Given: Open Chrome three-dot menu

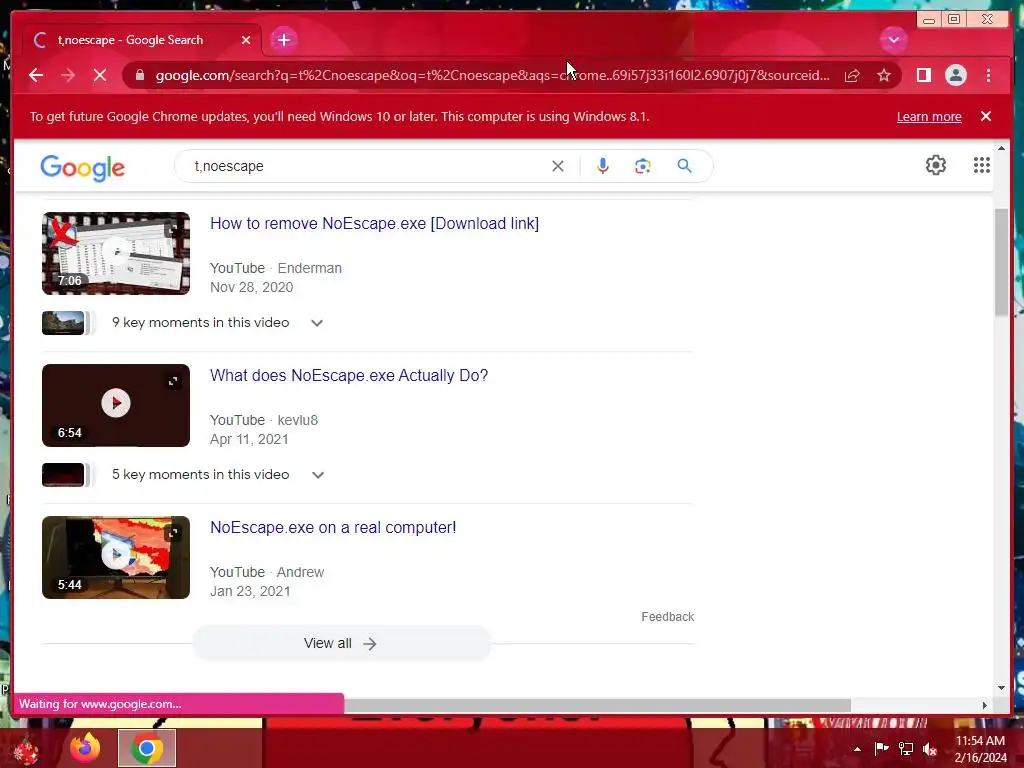Looking at the screenshot, I should pos(988,76).
